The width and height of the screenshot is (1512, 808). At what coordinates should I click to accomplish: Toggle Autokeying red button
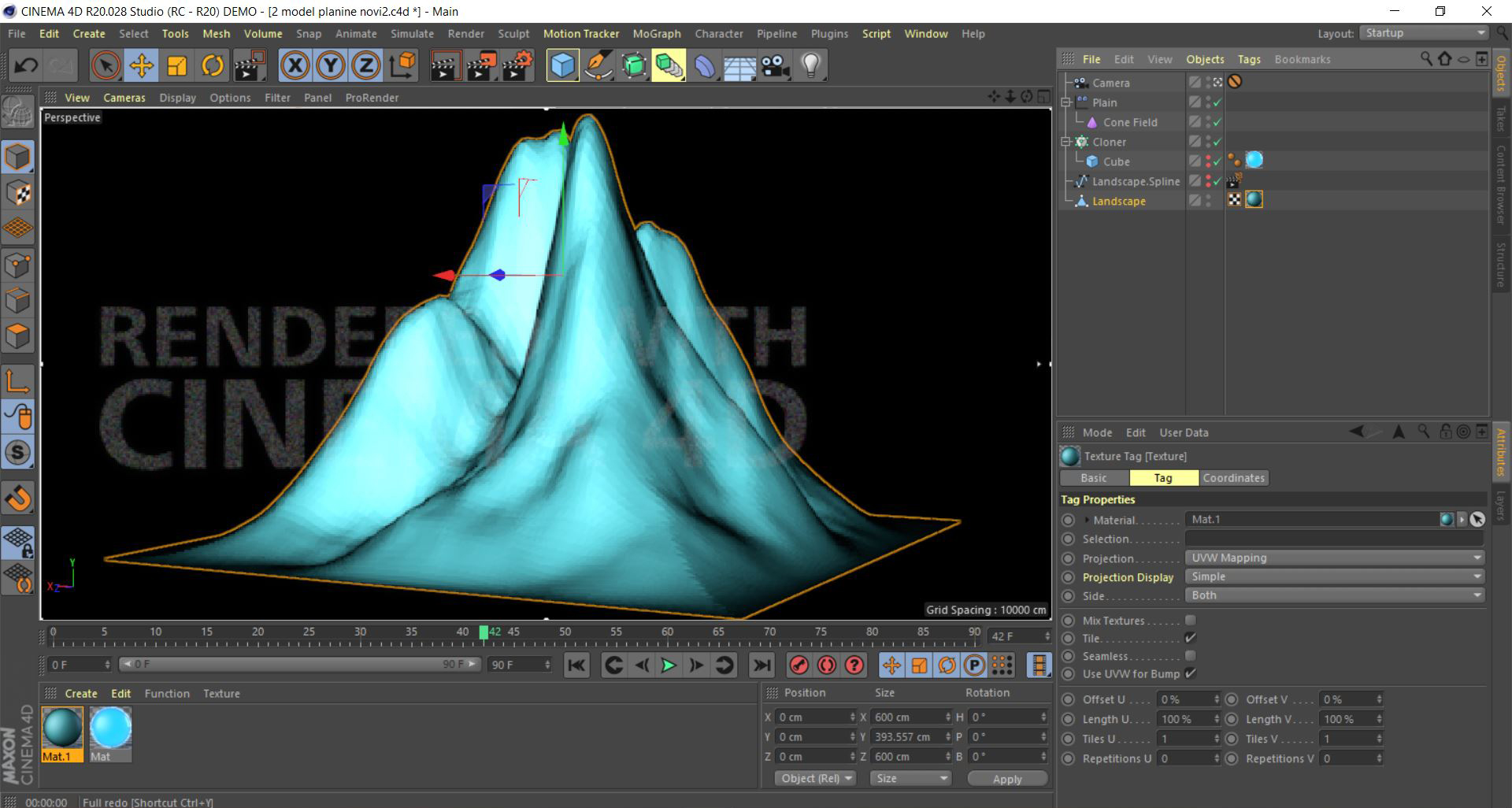(826, 665)
